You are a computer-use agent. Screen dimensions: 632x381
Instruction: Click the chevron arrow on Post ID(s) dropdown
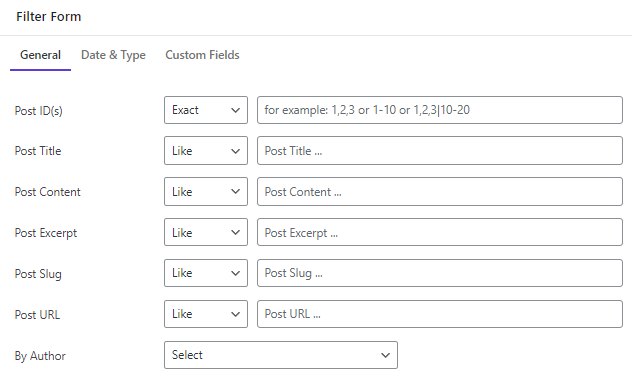pos(235,110)
